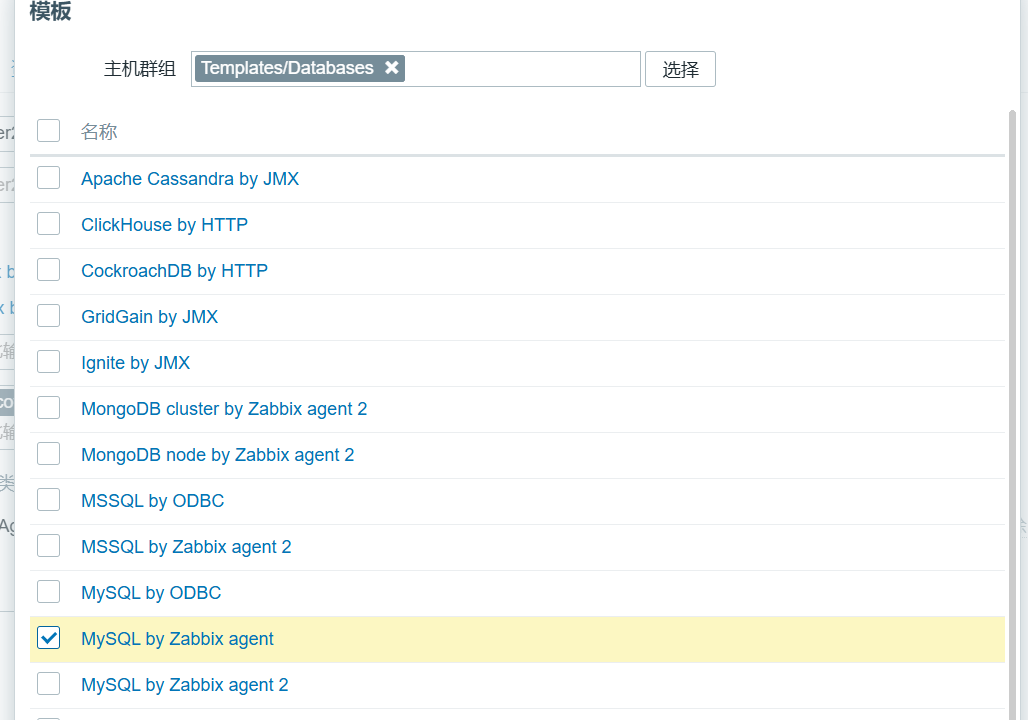
Task: Check the GridGain by JMX checkbox
Action: 49,315
